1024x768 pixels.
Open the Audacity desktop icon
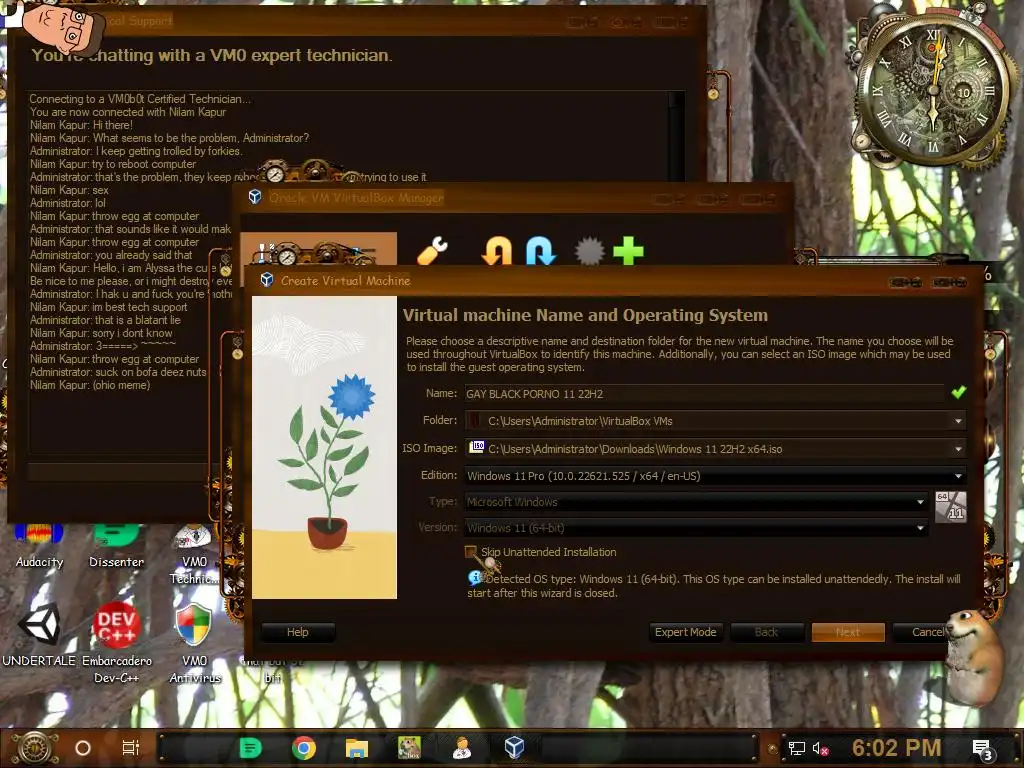pos(39,546)
